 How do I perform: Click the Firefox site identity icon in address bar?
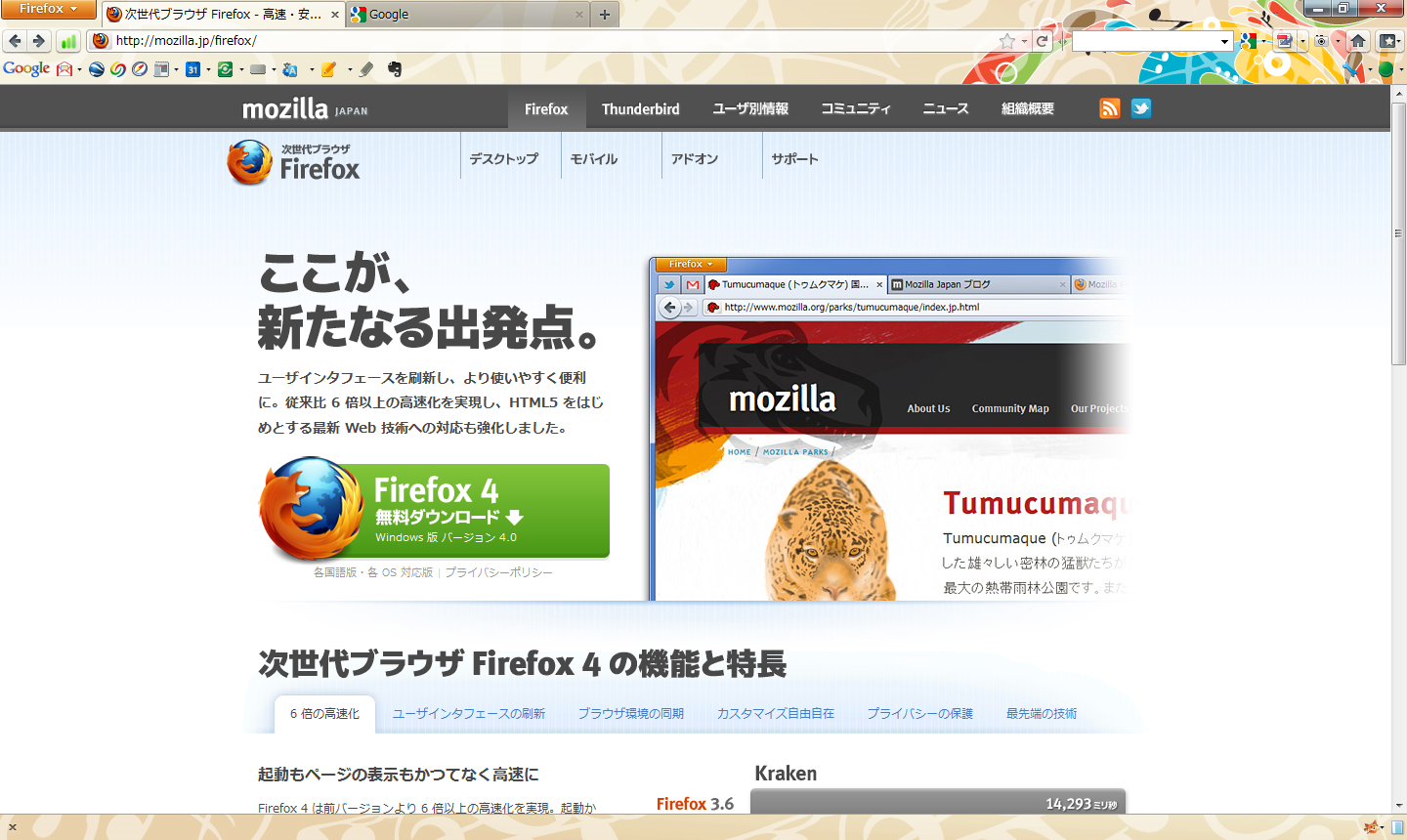click(100, 41)
